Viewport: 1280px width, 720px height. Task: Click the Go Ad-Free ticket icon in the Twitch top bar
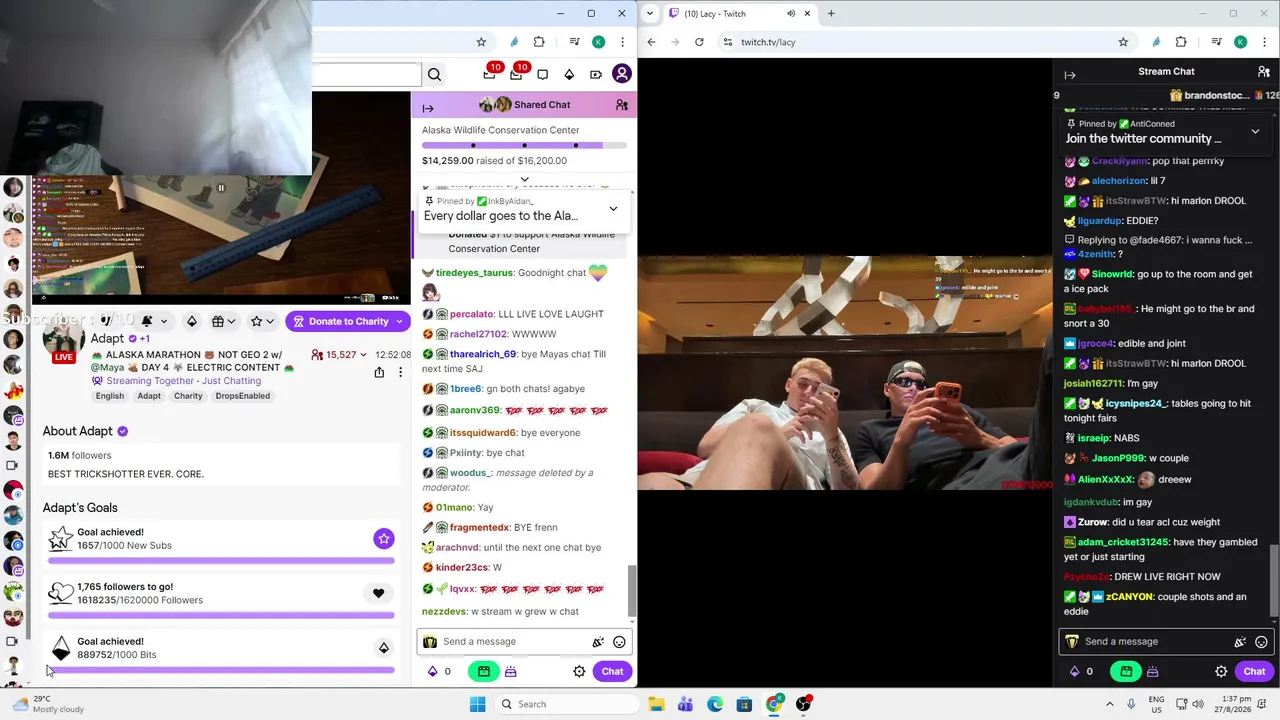point(596,74)
